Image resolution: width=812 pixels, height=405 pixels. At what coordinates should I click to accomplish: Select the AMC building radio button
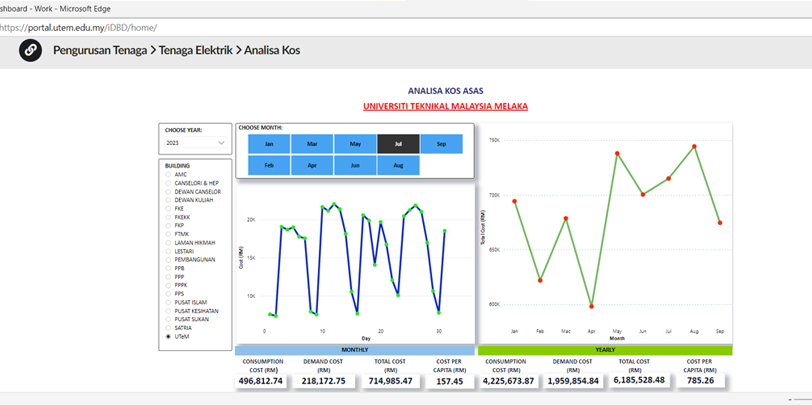(x=168, y=175)
